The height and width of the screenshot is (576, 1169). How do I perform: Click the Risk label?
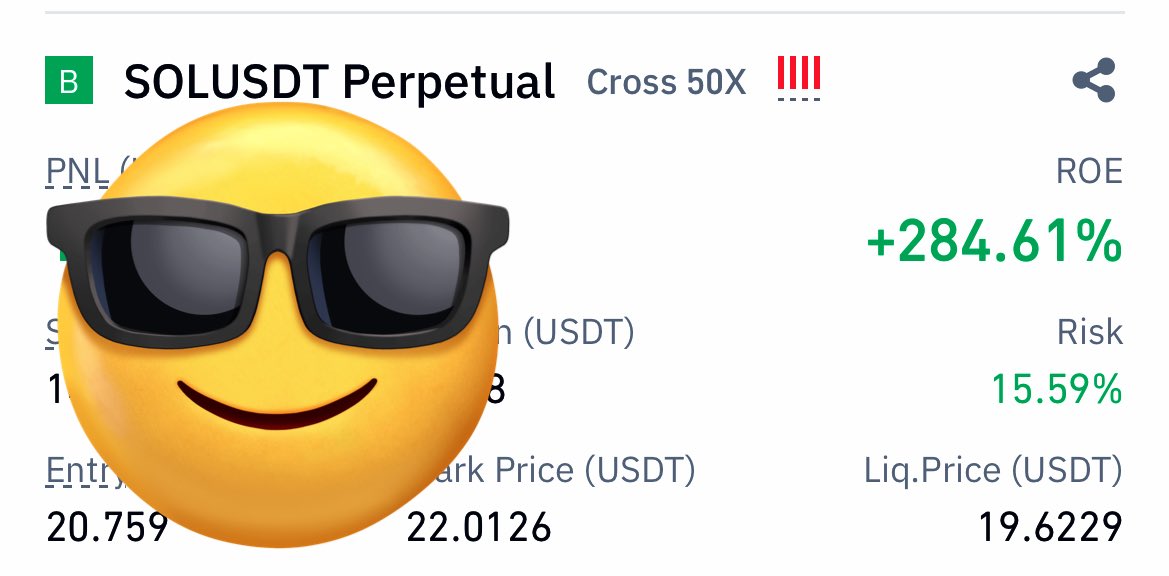1089,332
